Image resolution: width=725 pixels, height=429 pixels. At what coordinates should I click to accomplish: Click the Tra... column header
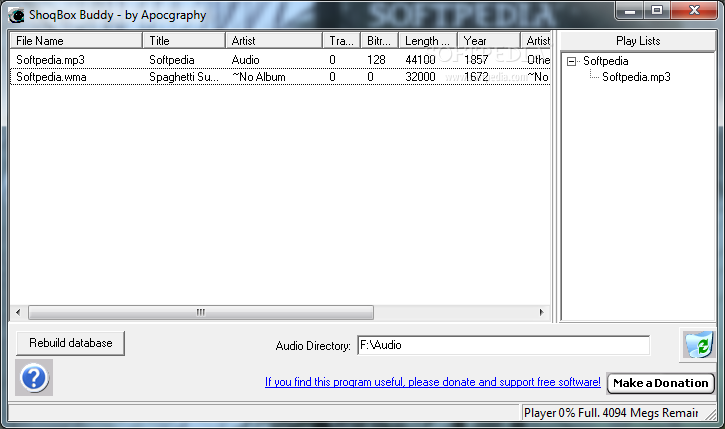[x=342, y=41]
